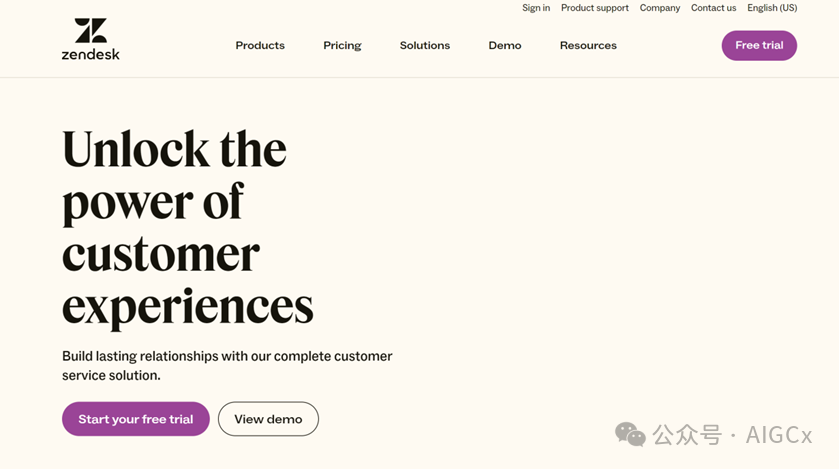The height and width of the screenshot is (469, 839).
Task: Click the "Unlock the power" headline
Action: coord(188,227)
